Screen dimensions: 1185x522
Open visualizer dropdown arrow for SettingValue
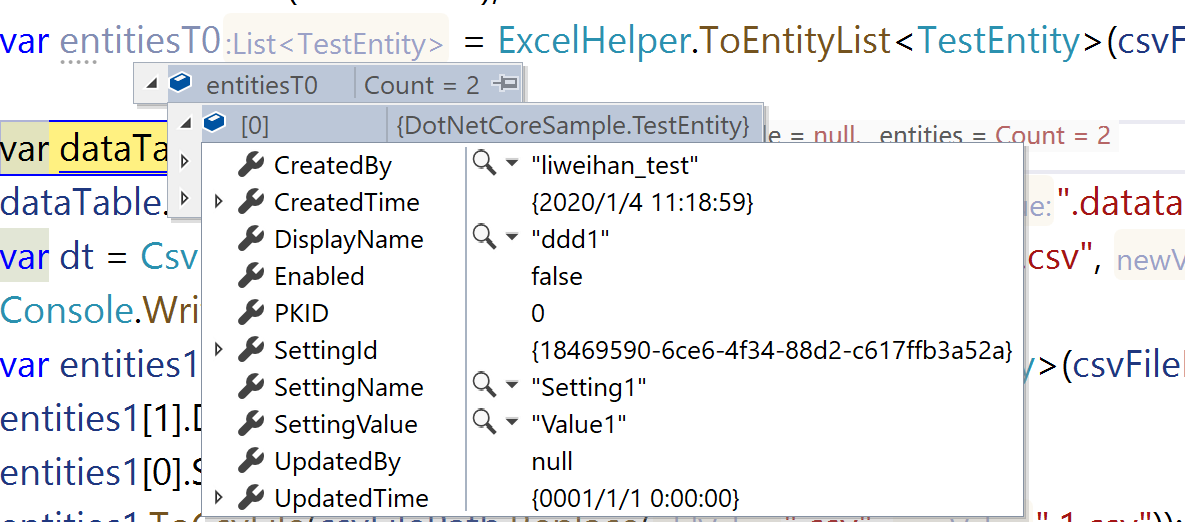click(x=511, y=423)
